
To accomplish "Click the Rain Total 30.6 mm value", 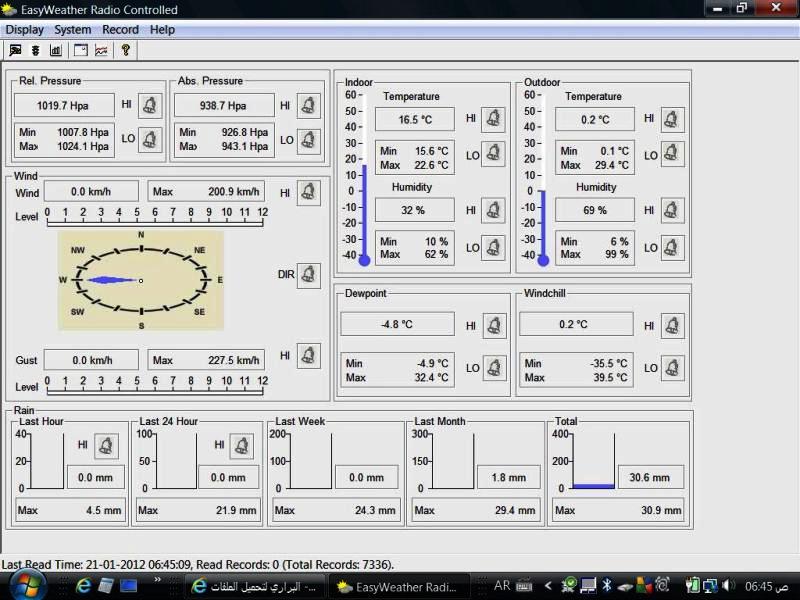I will point(651,478).
